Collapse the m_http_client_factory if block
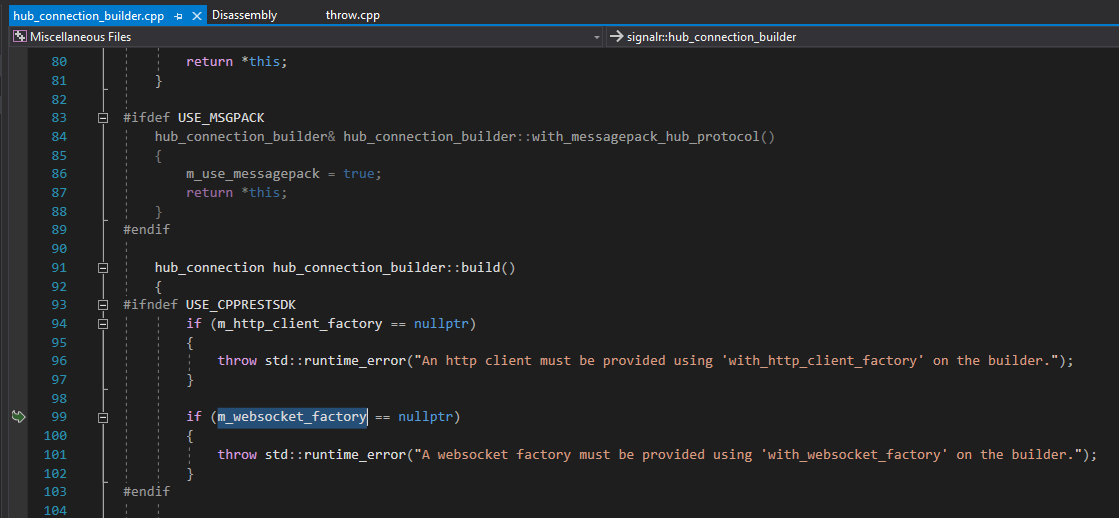1119x518 pixels. click(x=103, y=323)
